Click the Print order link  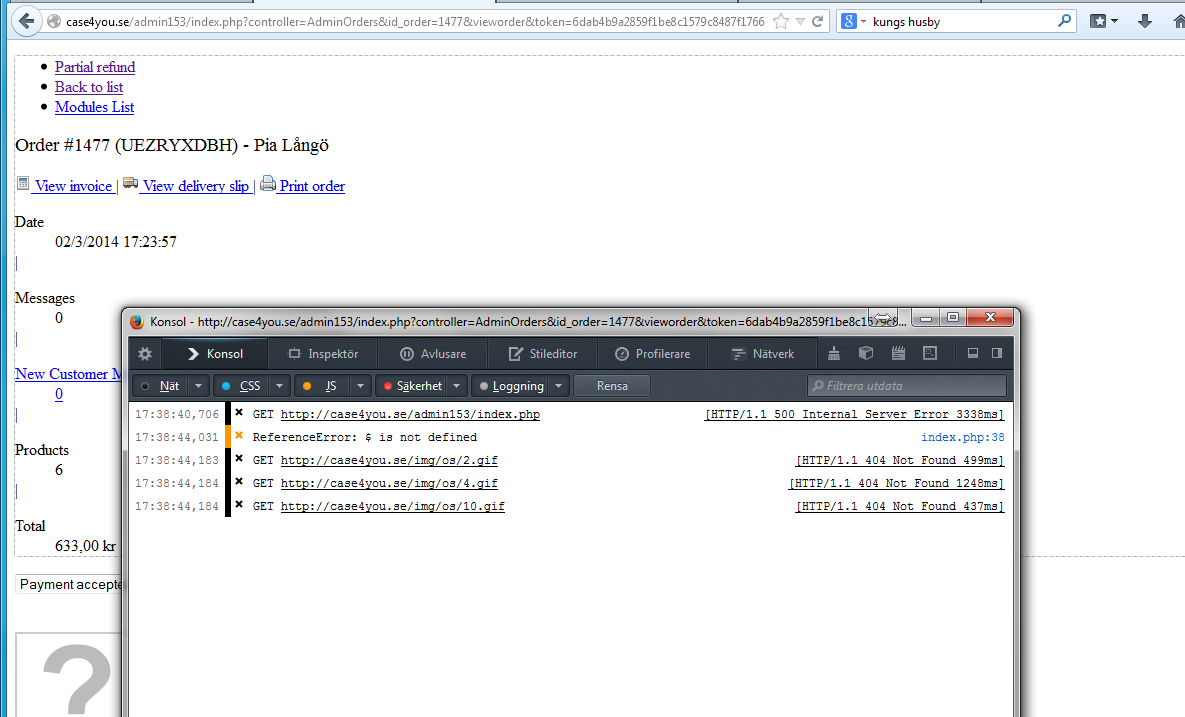tap(312, 186)
